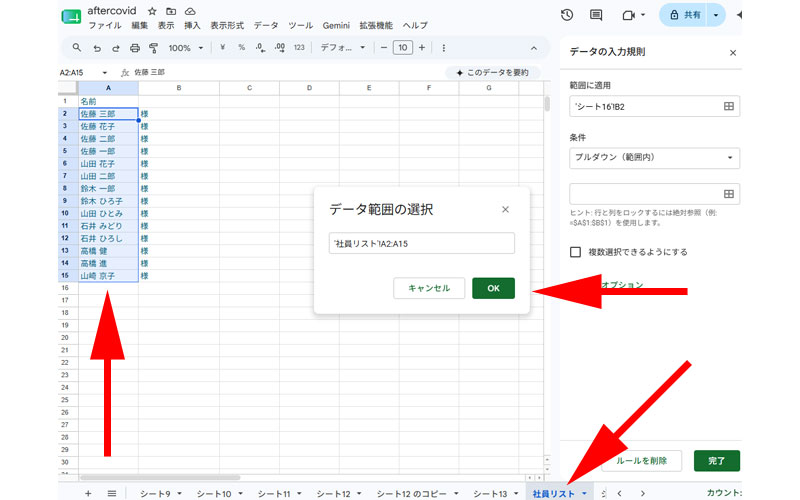Select column A header
The height and width of the screenshot is (500, 800).
[x=108, y=88]
